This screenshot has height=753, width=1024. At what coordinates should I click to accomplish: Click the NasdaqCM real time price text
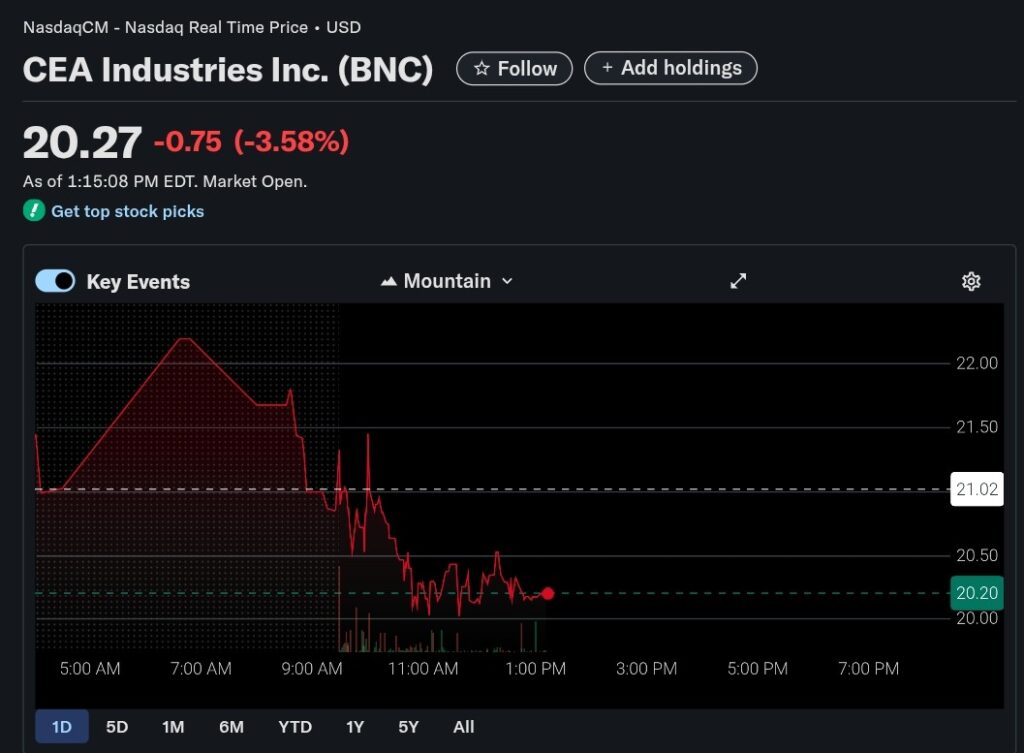192,27
